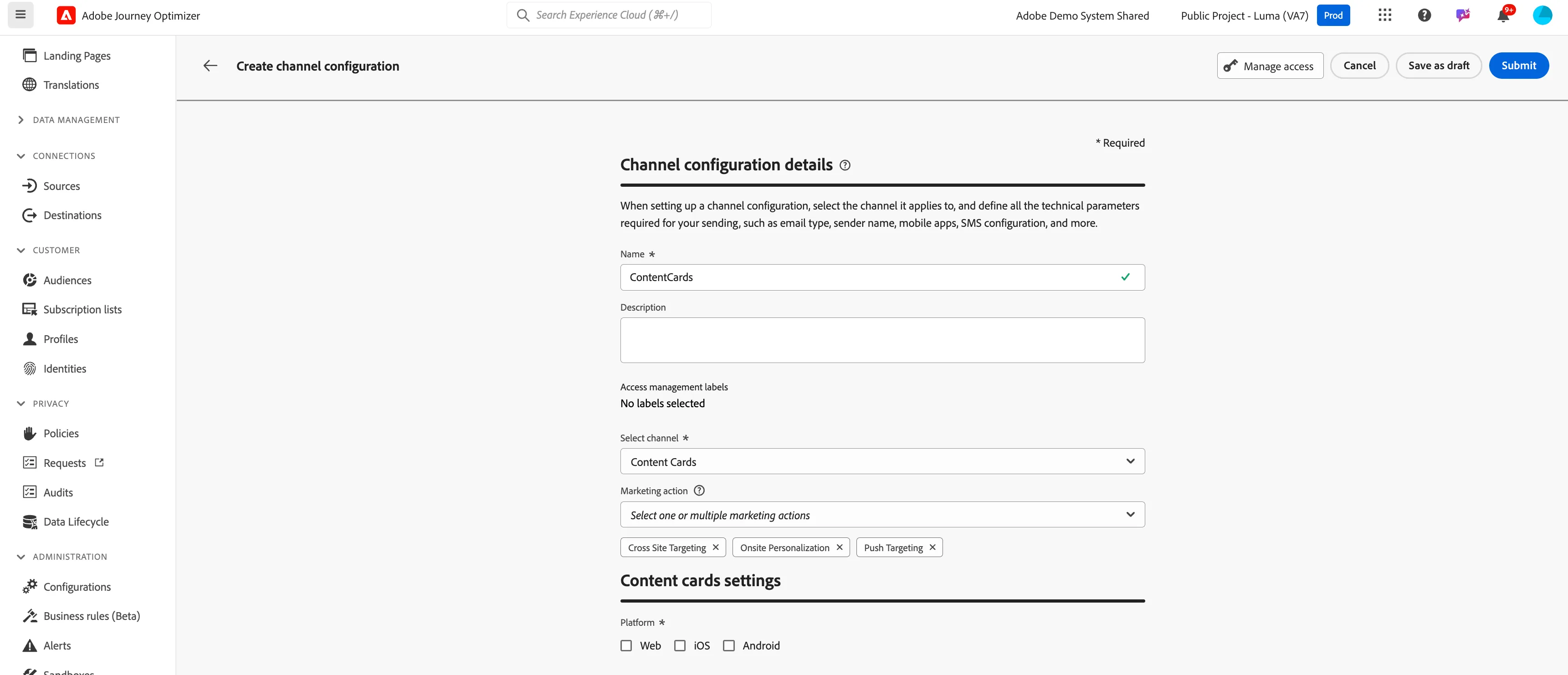Remove the Cross Site Targeting tag
Image resolution: width=1568 pixels, height=675 pixels.
point(716,547)
